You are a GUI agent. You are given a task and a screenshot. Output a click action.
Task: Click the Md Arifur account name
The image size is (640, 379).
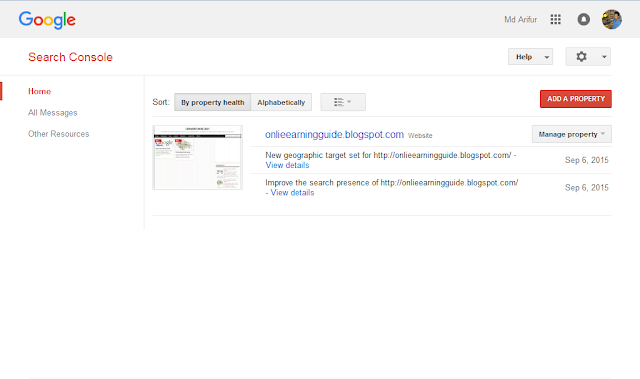click(x=520, y=20)
